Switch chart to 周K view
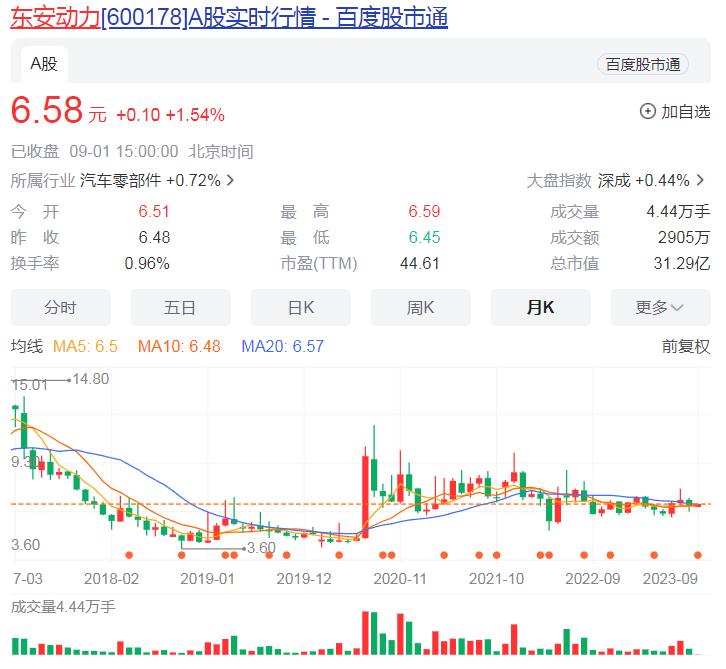 pos(420,307)
